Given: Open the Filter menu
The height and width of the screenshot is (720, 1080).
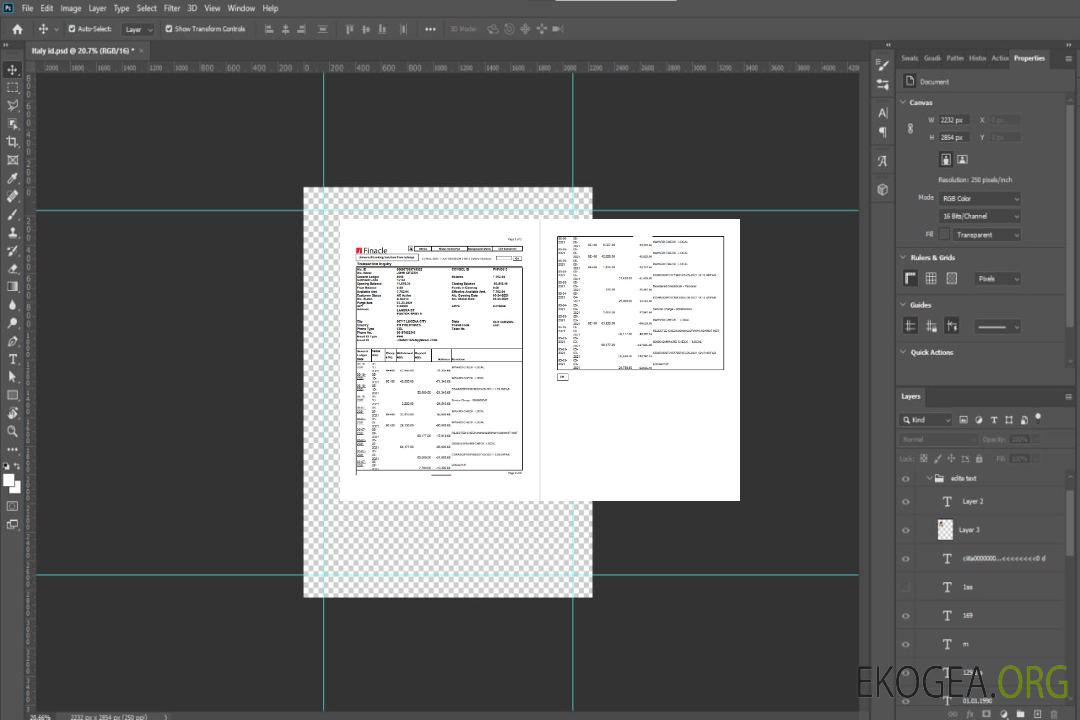Looking at the screenshot, I should (172, 8).
